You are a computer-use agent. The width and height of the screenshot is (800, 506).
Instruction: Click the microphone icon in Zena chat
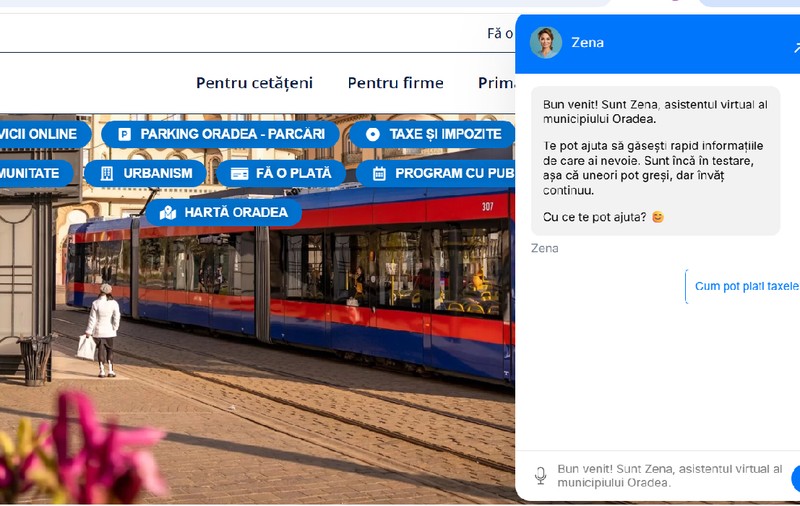coord(540,475)
